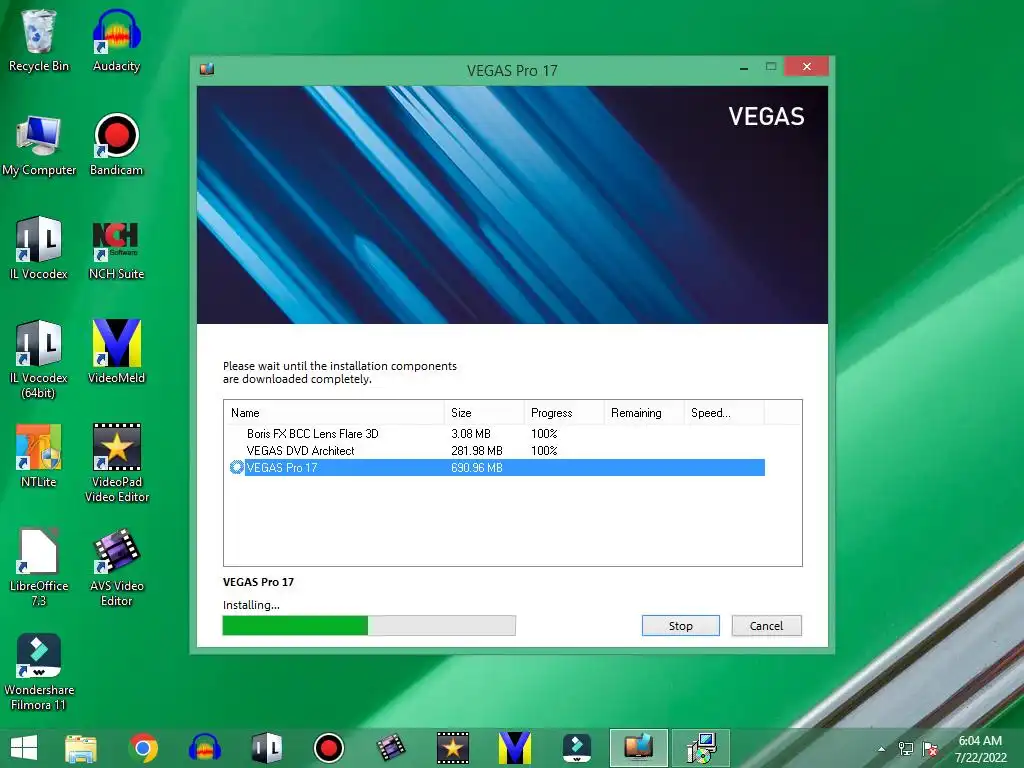Open Bandicam from the taskbar
1024x768 pixels.
328,748
